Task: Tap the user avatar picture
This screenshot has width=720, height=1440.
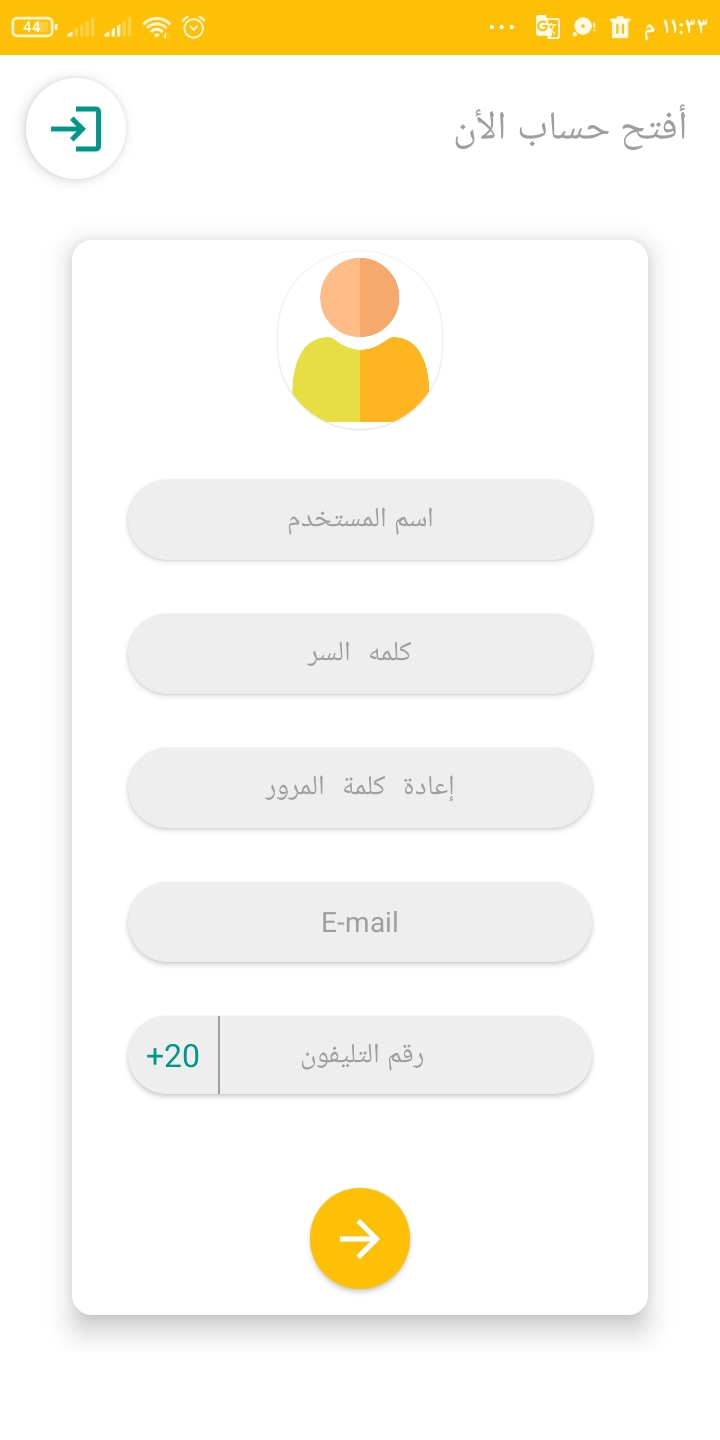Action: 360,340
